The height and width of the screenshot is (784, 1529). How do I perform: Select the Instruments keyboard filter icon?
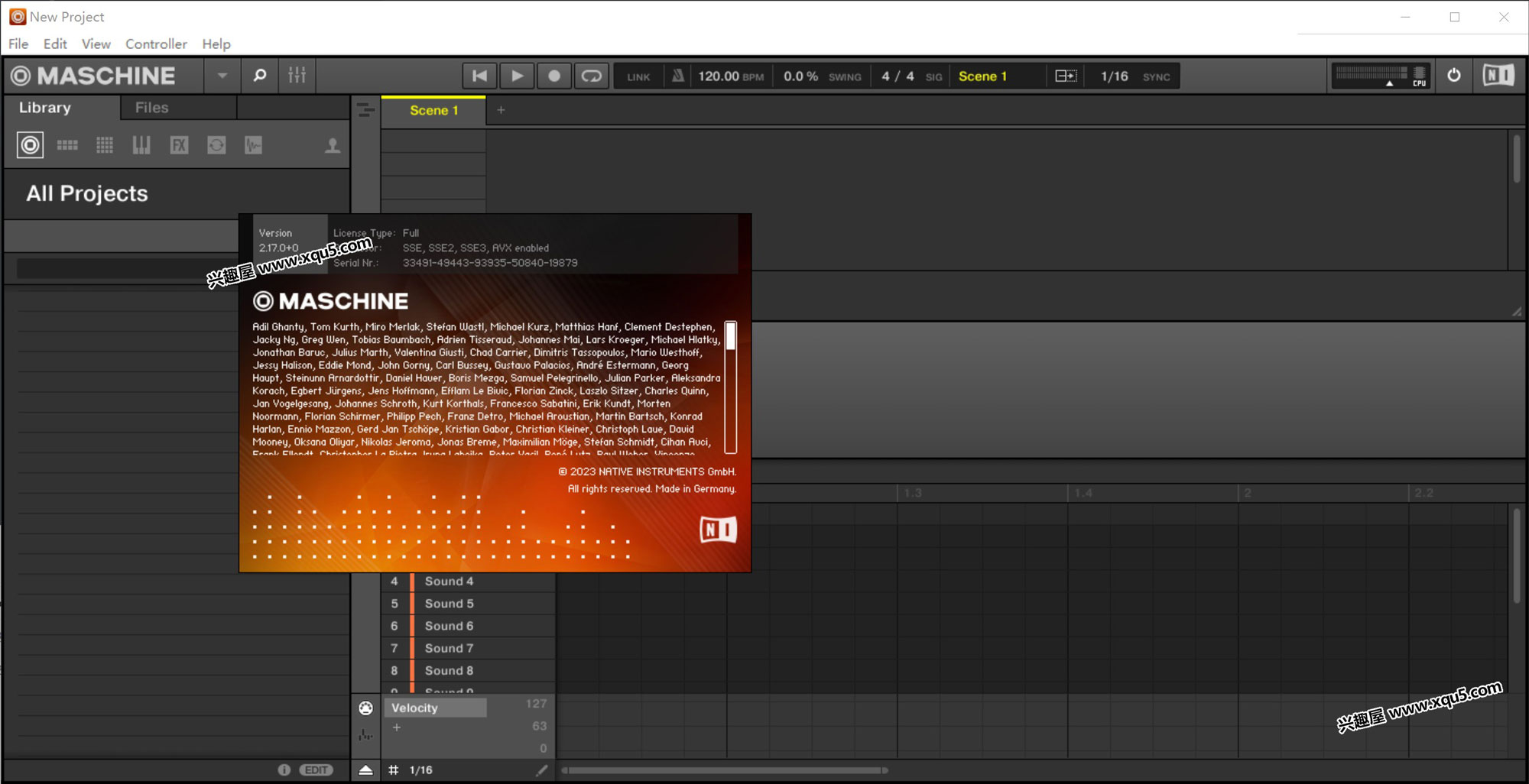(141, 145)
